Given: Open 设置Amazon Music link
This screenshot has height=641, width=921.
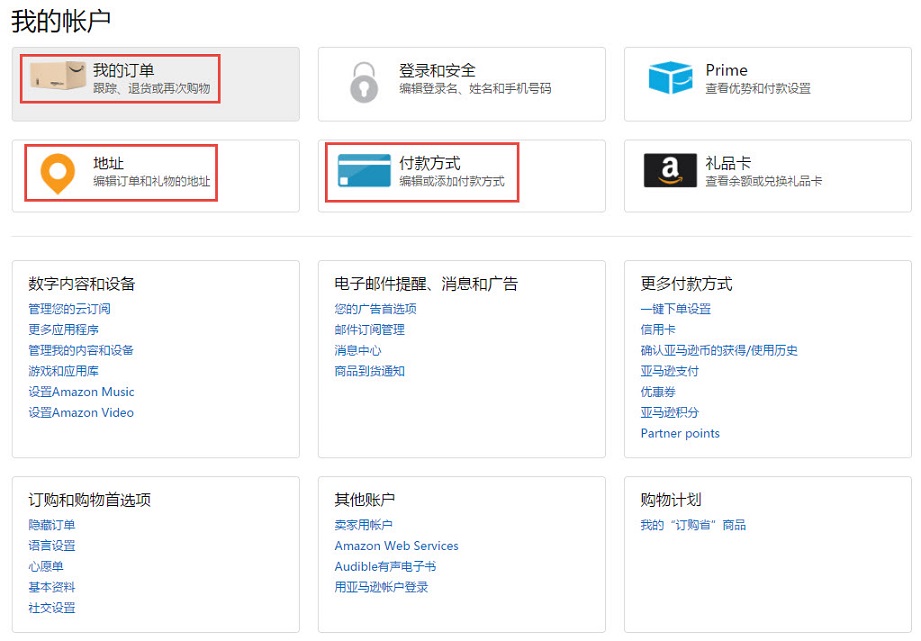Looking at the screenshot, I should (x=81, y=392).
